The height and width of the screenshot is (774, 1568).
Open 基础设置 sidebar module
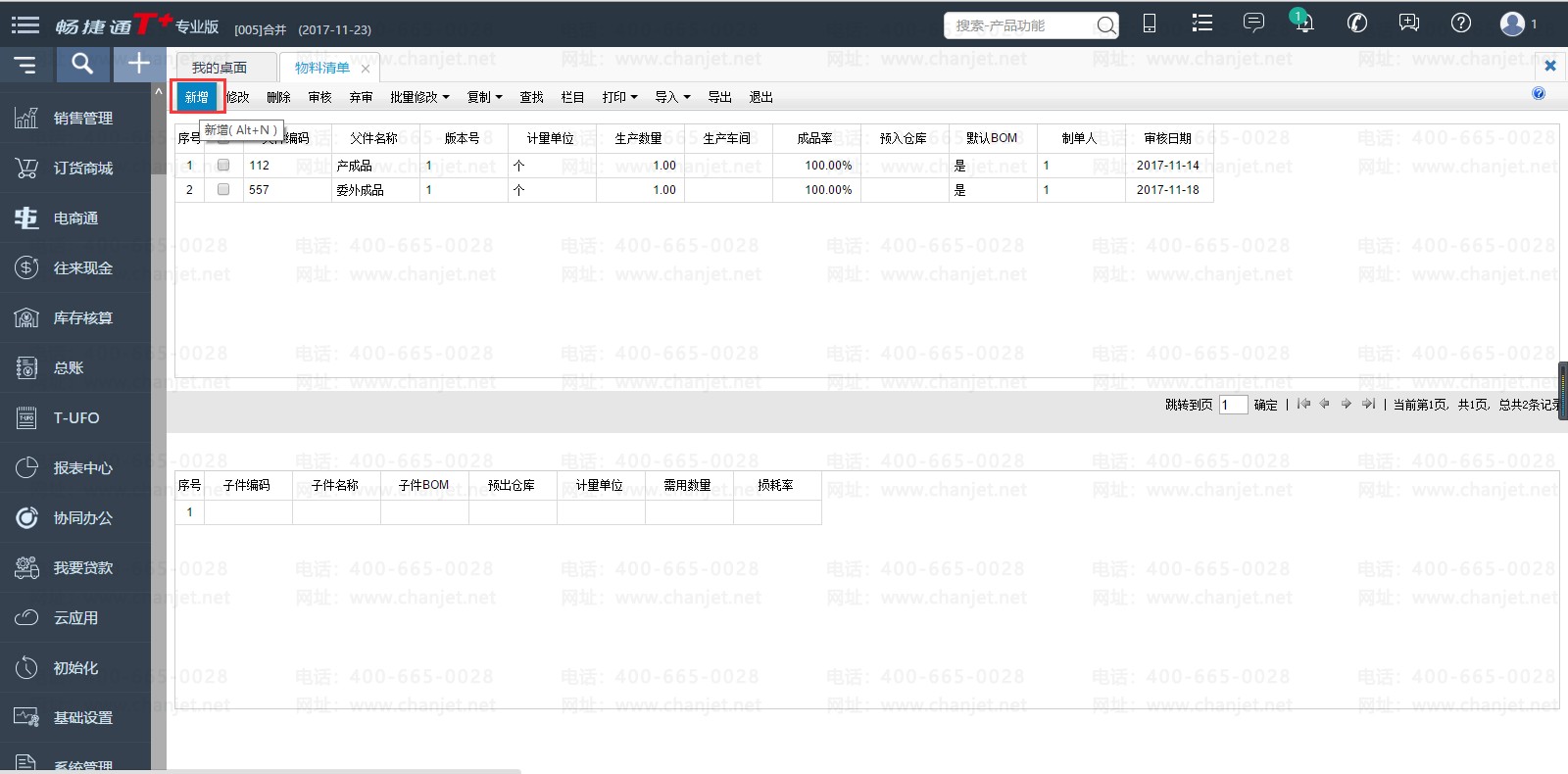pos(75,717)
